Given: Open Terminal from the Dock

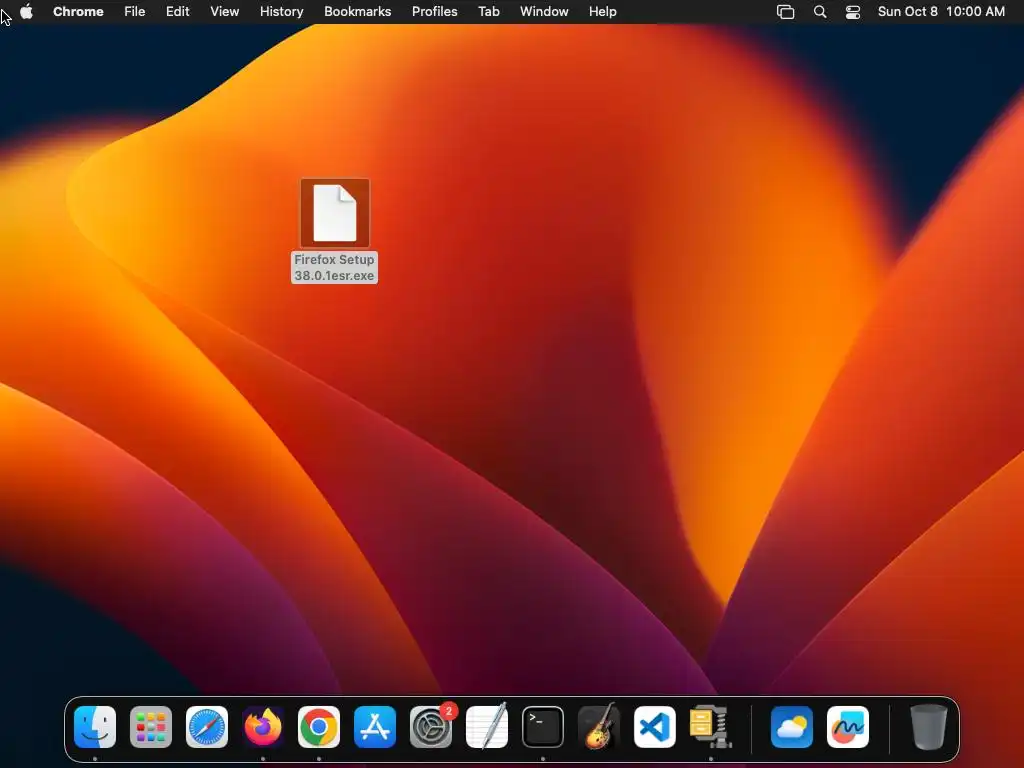Looking at the screenshot, I should tap(543, 727).
